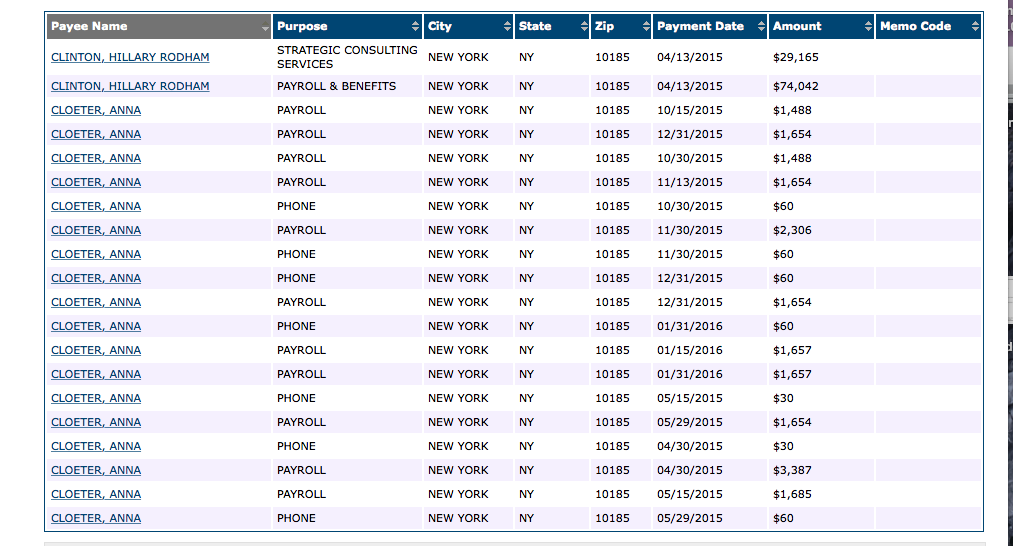Open Cloeter, Anna link dated 01/15/2016
Viewport: 1013px width, 546px height.
[96, 350]
